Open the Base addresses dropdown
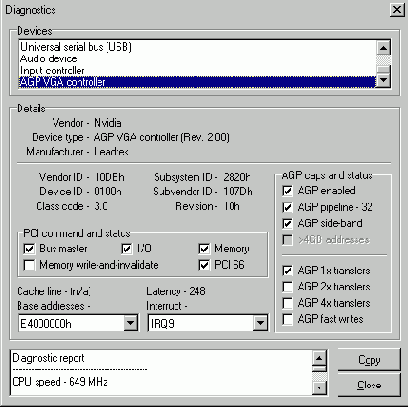Image resolution: width=408 pixels, height=407 pixels. (x=130, y=323)
